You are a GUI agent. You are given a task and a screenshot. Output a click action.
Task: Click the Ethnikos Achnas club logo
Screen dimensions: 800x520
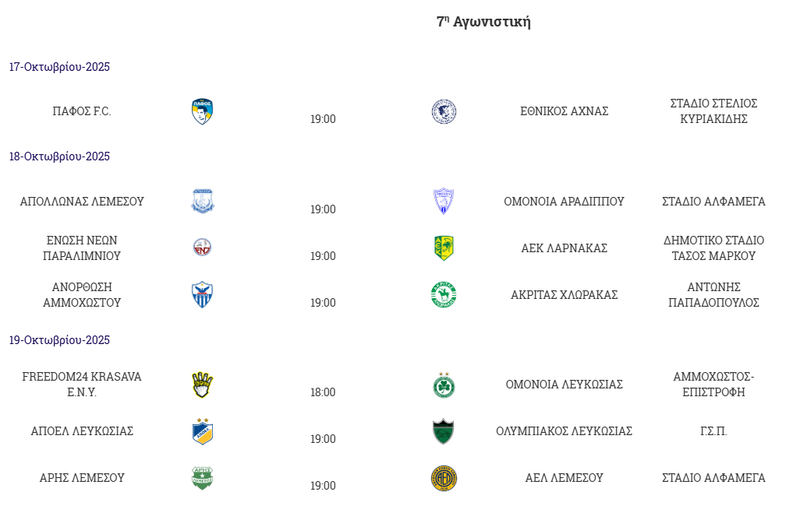(444, 111)
